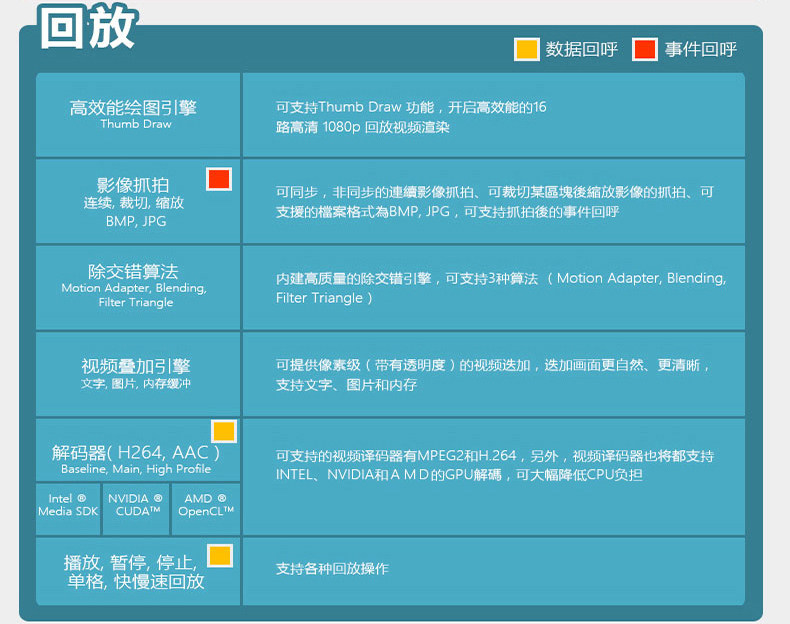Click the 播放, 暂停, 停止 feature cell
The height and width of the screenshot is (624, 790).
pyautogui.click(x=138, y=571)
